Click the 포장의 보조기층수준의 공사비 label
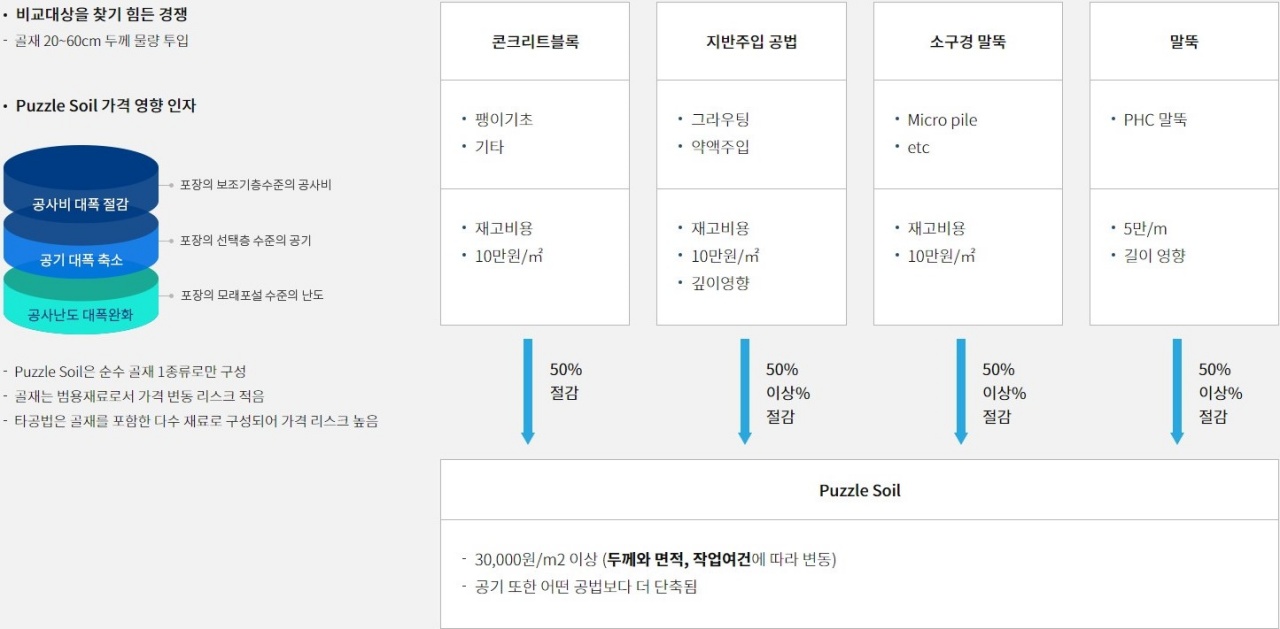This screenshot has height=629, width=1280. (256, 185)
